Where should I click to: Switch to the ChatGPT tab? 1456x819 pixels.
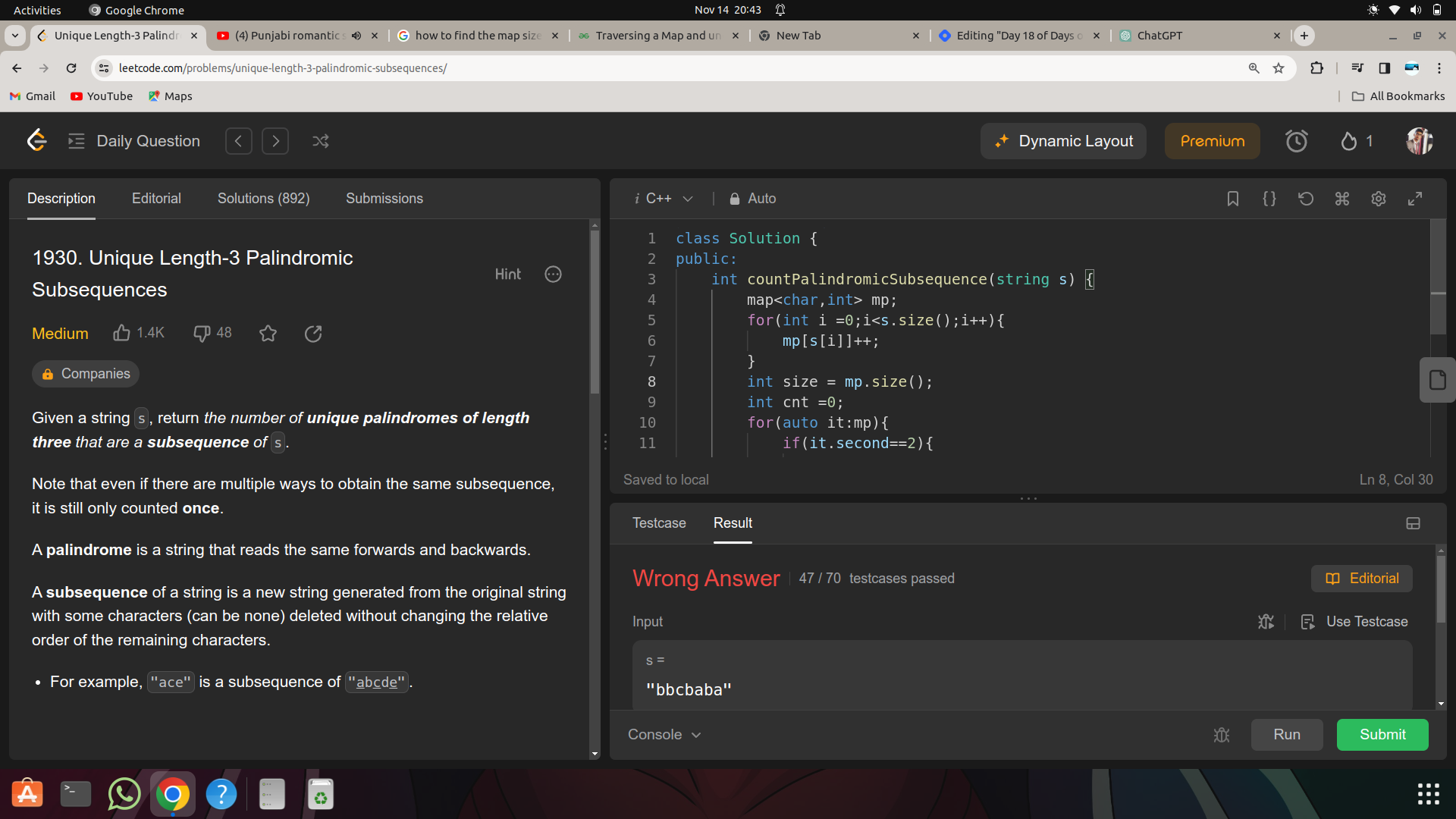pos(1200,36)
